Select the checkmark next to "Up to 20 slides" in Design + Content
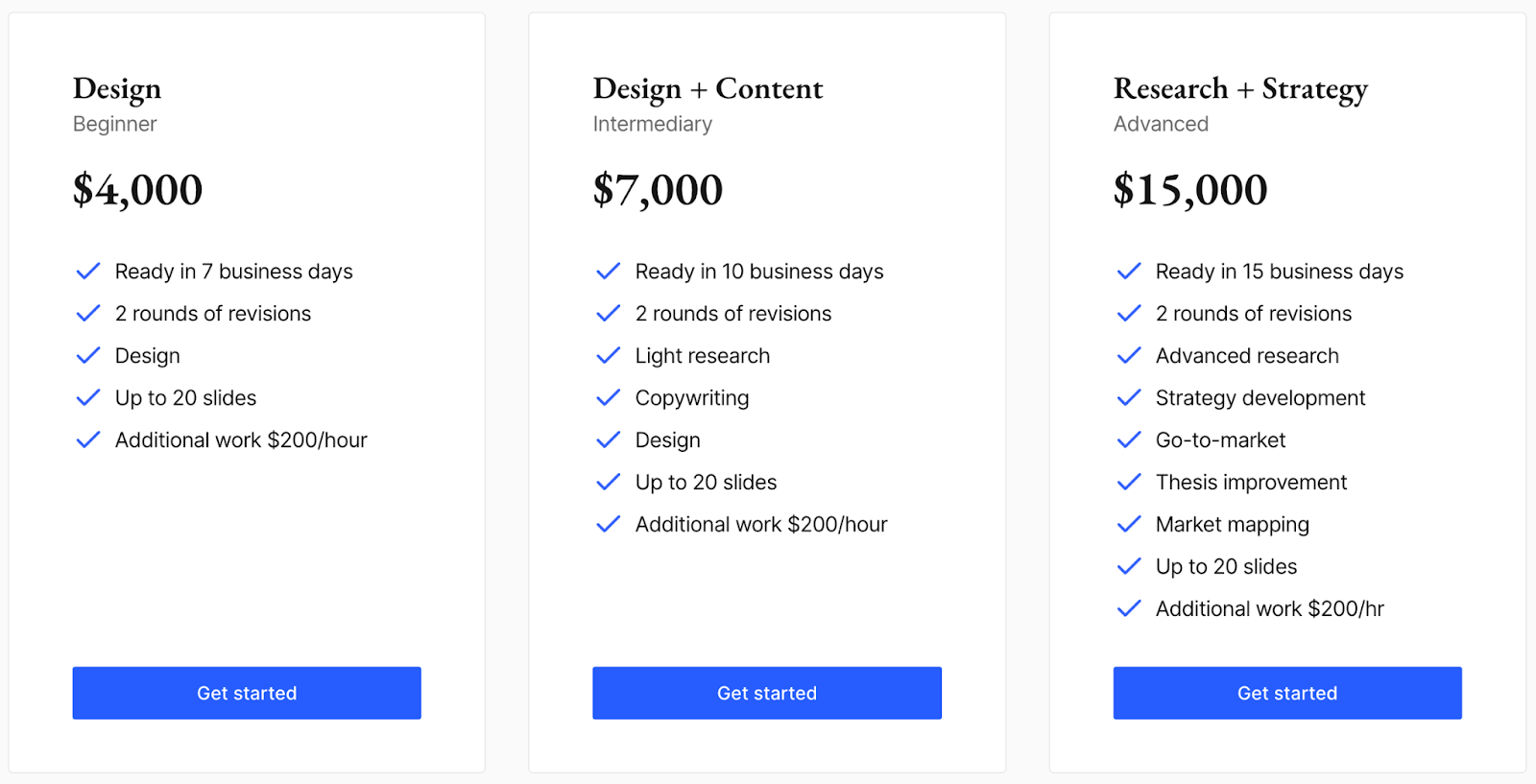 [x=608, y=482]
